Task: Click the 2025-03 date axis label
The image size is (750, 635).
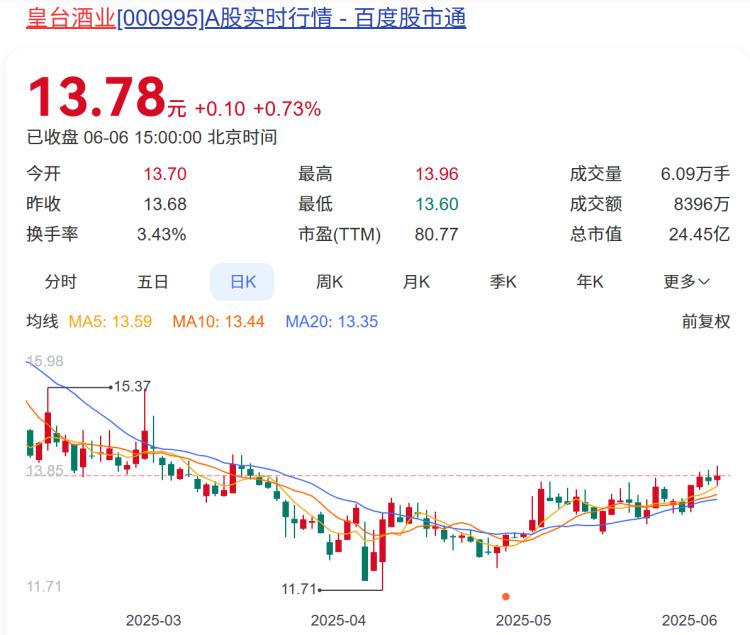Action: pyautogui.click(x=154, y=621)
